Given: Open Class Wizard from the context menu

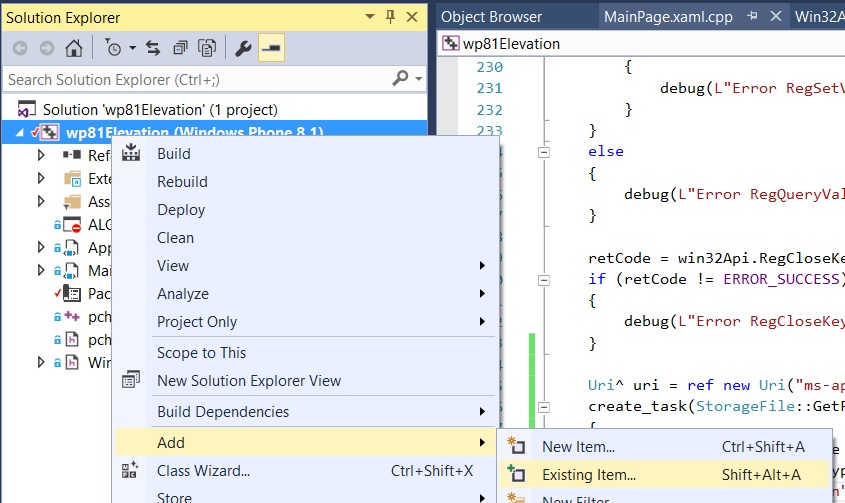Looking at the screenshot, I should pos(304,471).
